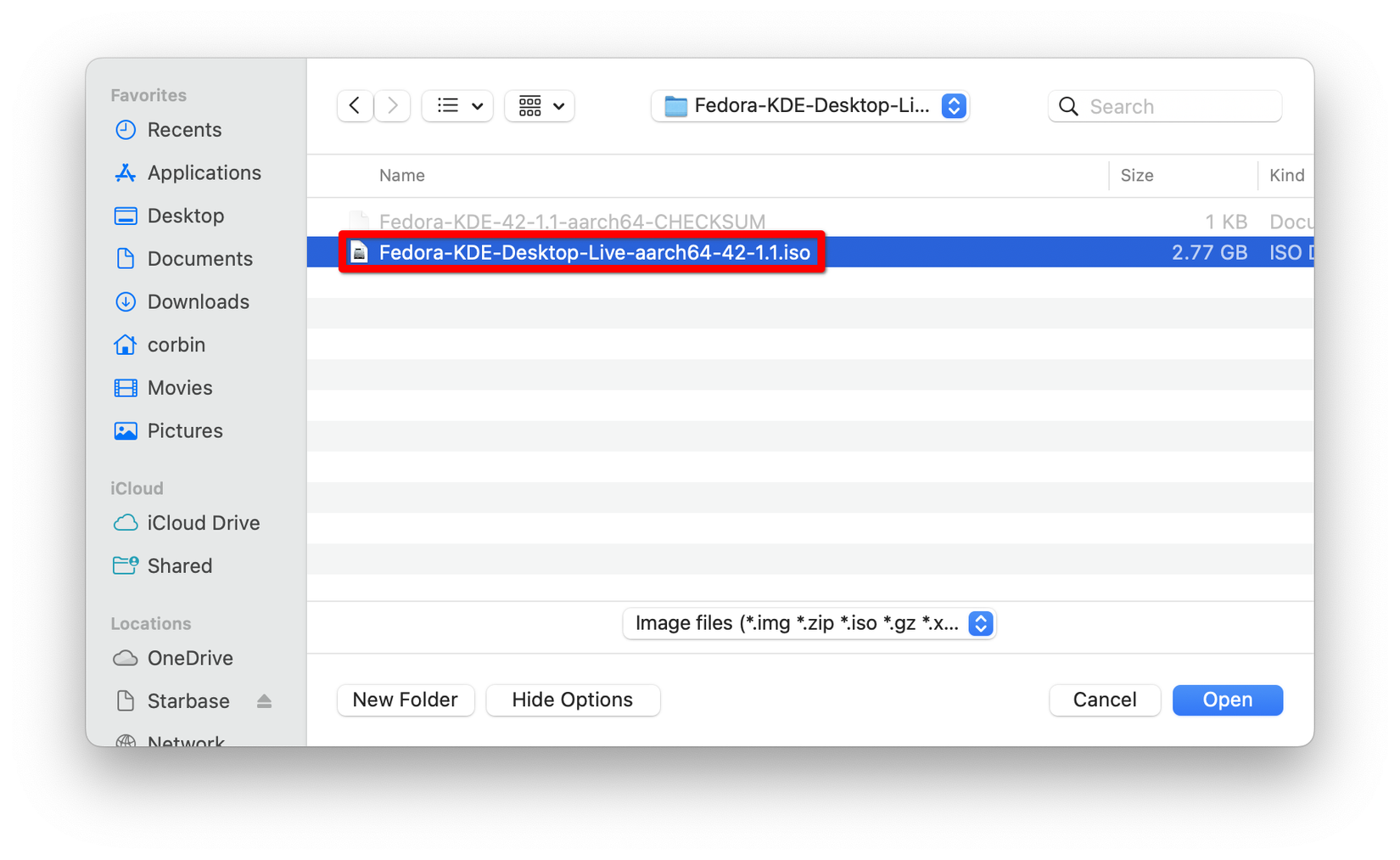Change the Image files type filter
The width and height of the screenshot is (1400, 860).
tap(809, 624)
